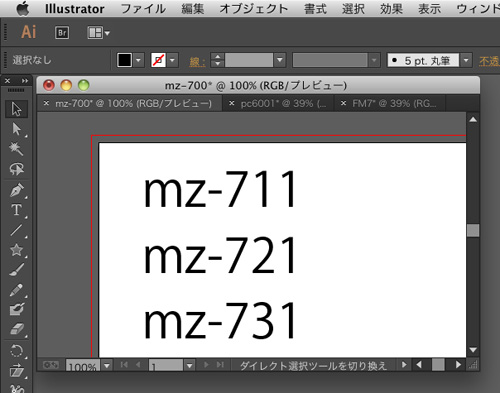Select the Selection (black arrow) tool
Screen dimensions: 500x393
point(16,109)
